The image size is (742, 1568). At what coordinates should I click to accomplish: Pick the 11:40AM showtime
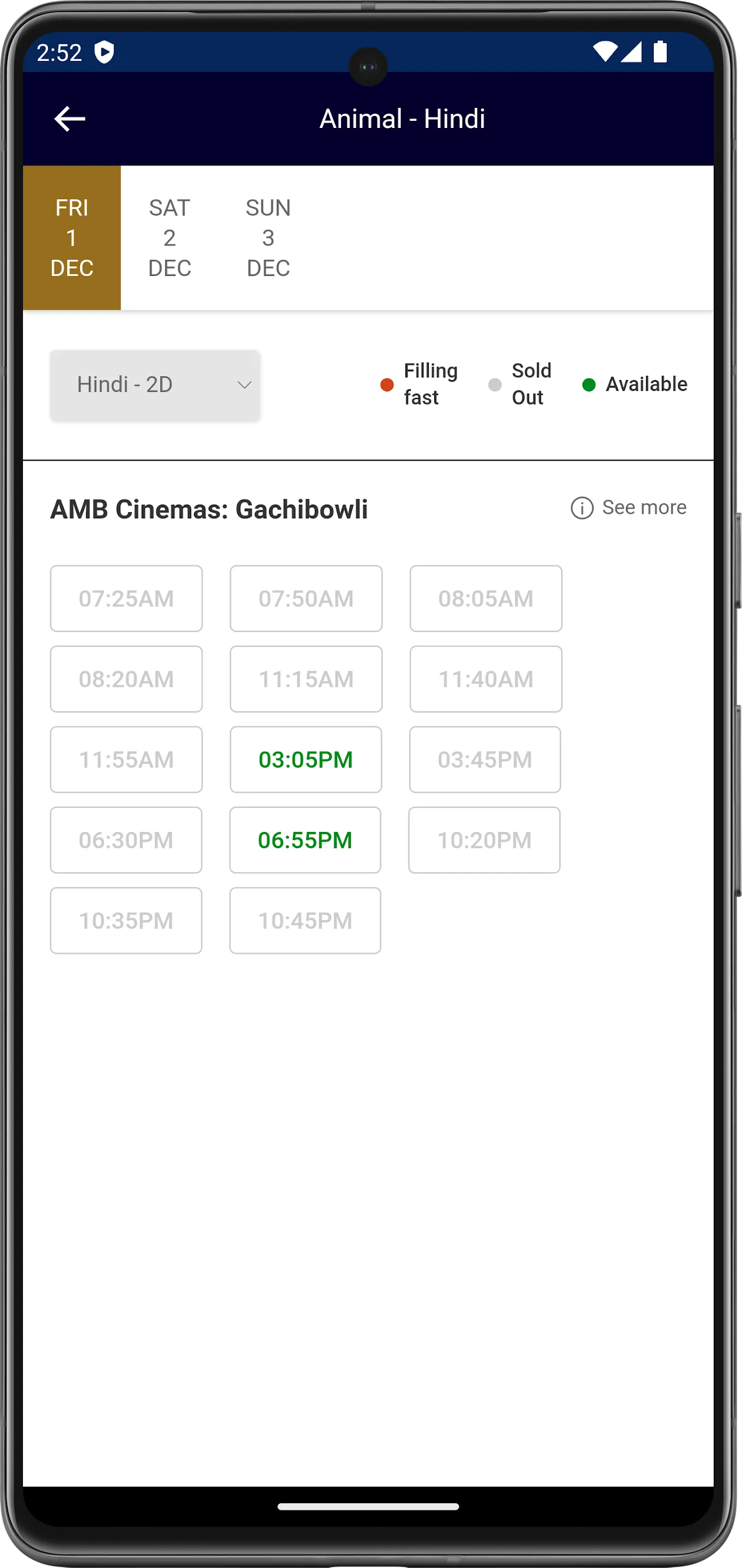click(x=485, y=679)
